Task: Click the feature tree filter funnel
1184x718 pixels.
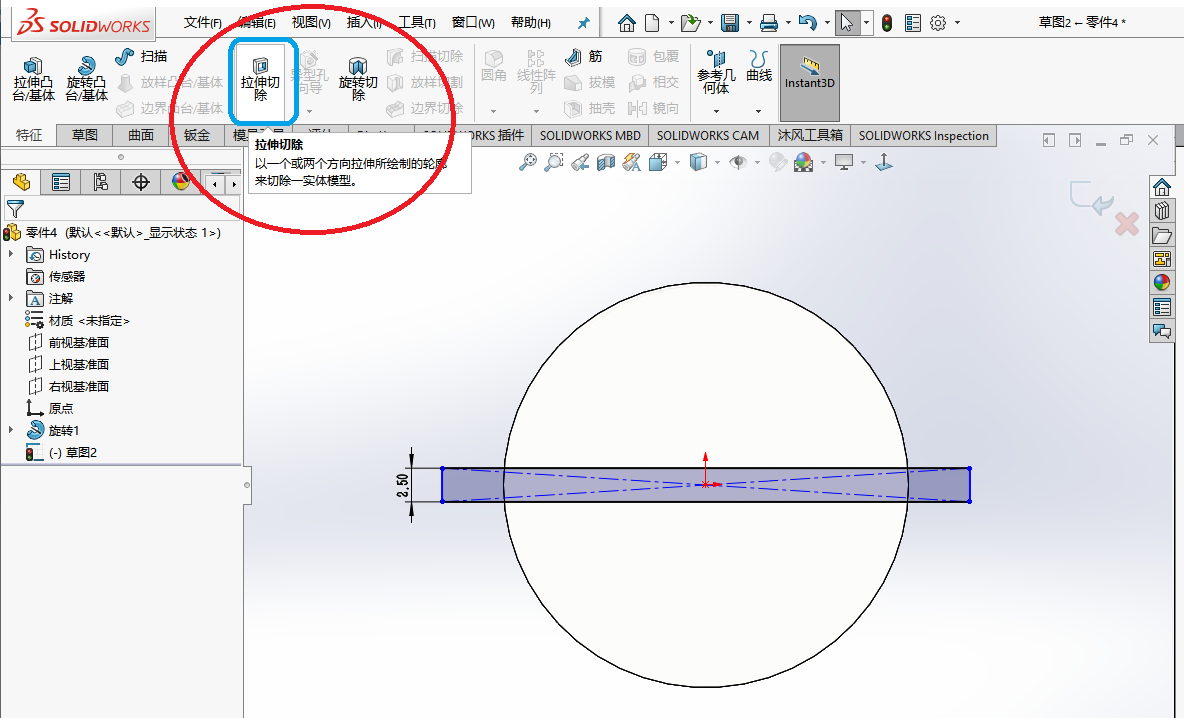Action: click(15, 209)
